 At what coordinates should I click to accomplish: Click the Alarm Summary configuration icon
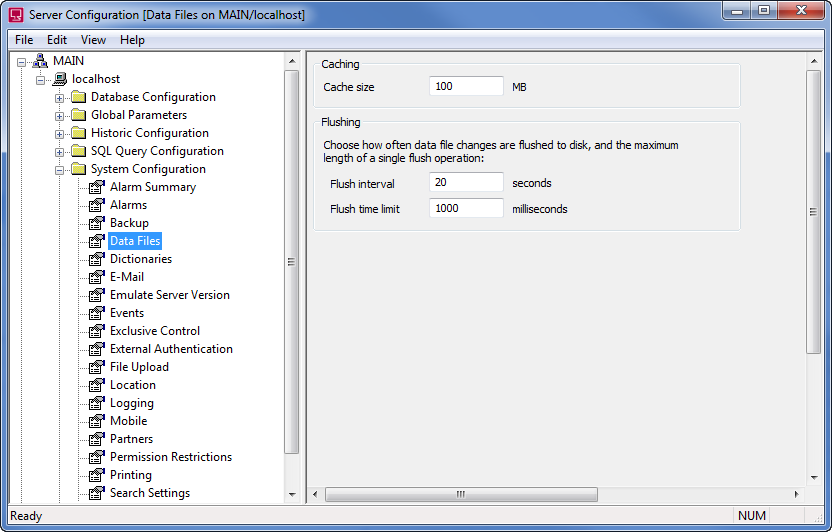coord(97,187)
